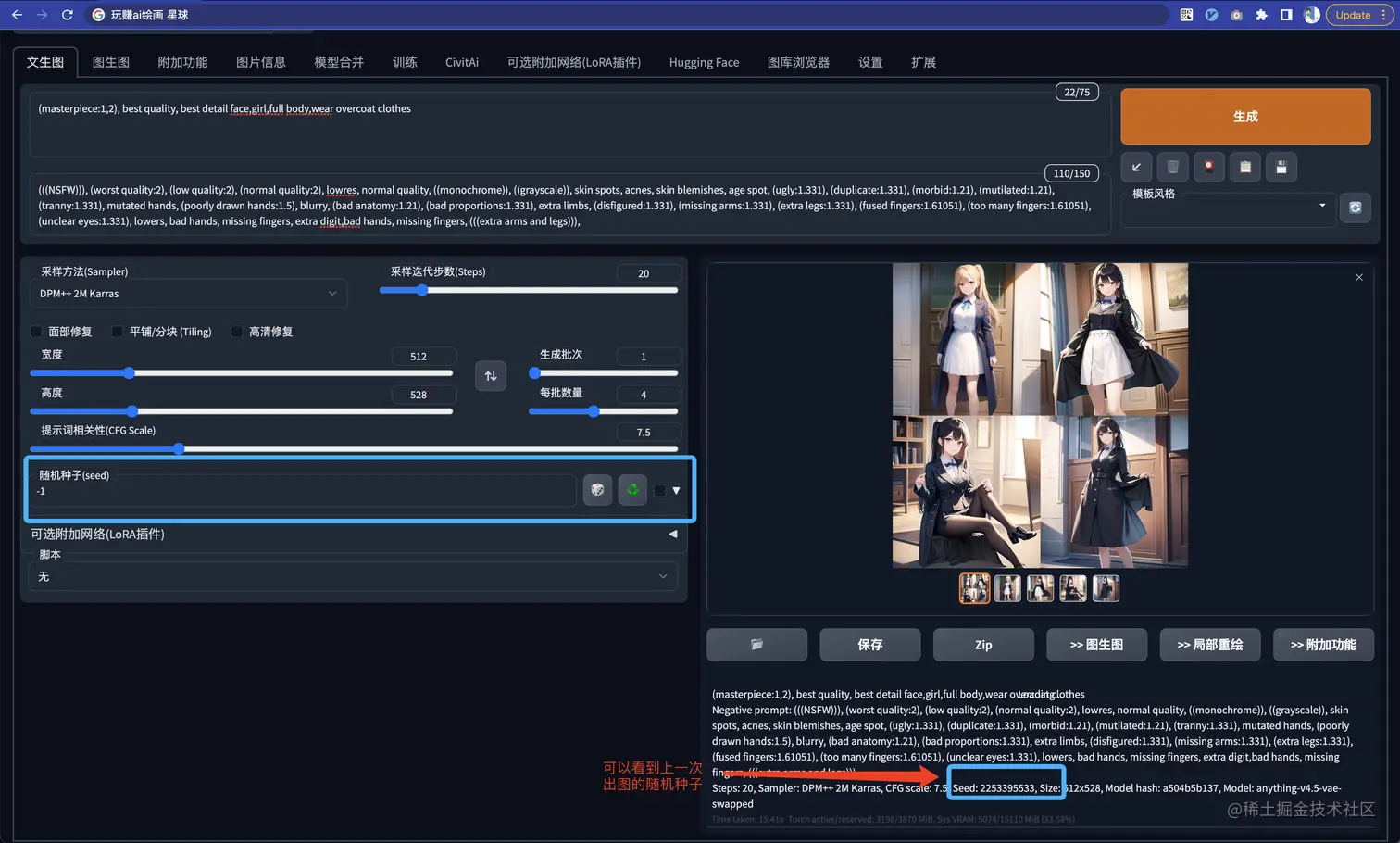The height and width of the screenshot is (843, 1400).
Task: Click the red card icon for extra networks
Action: 1208,167
